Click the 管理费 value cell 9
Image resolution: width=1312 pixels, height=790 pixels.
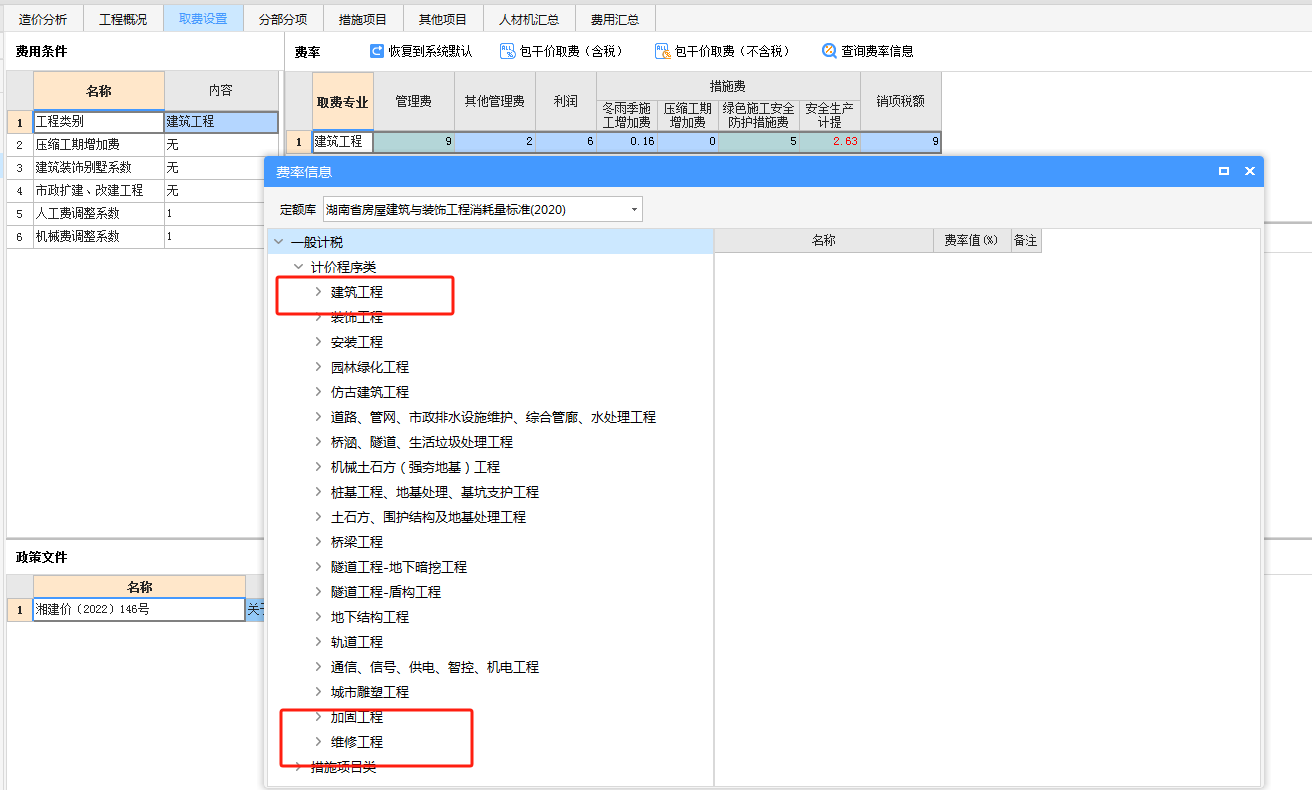pos(414,142)
